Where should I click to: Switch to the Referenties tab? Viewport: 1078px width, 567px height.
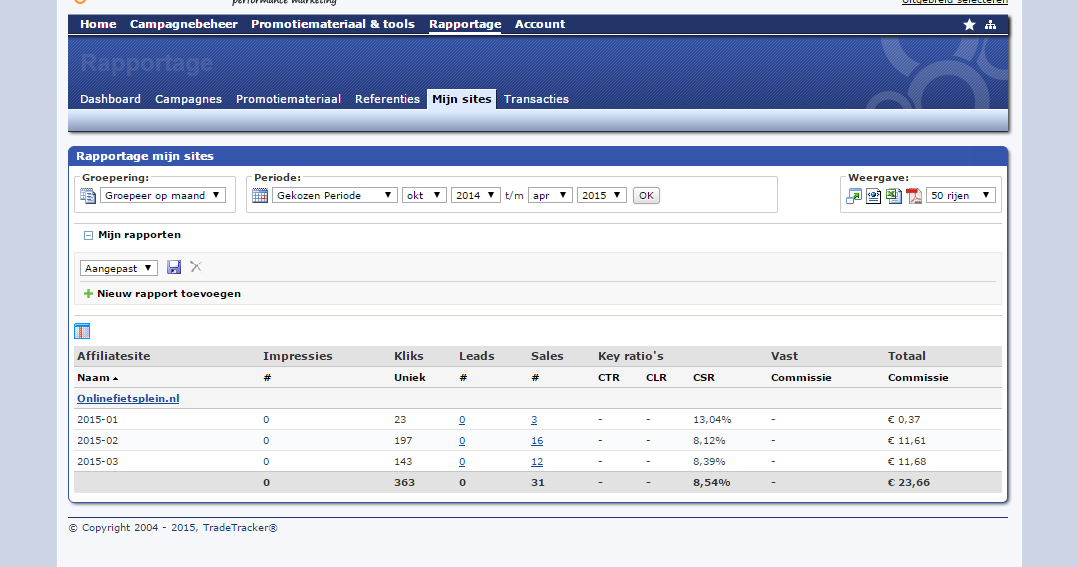coord(387,99)
